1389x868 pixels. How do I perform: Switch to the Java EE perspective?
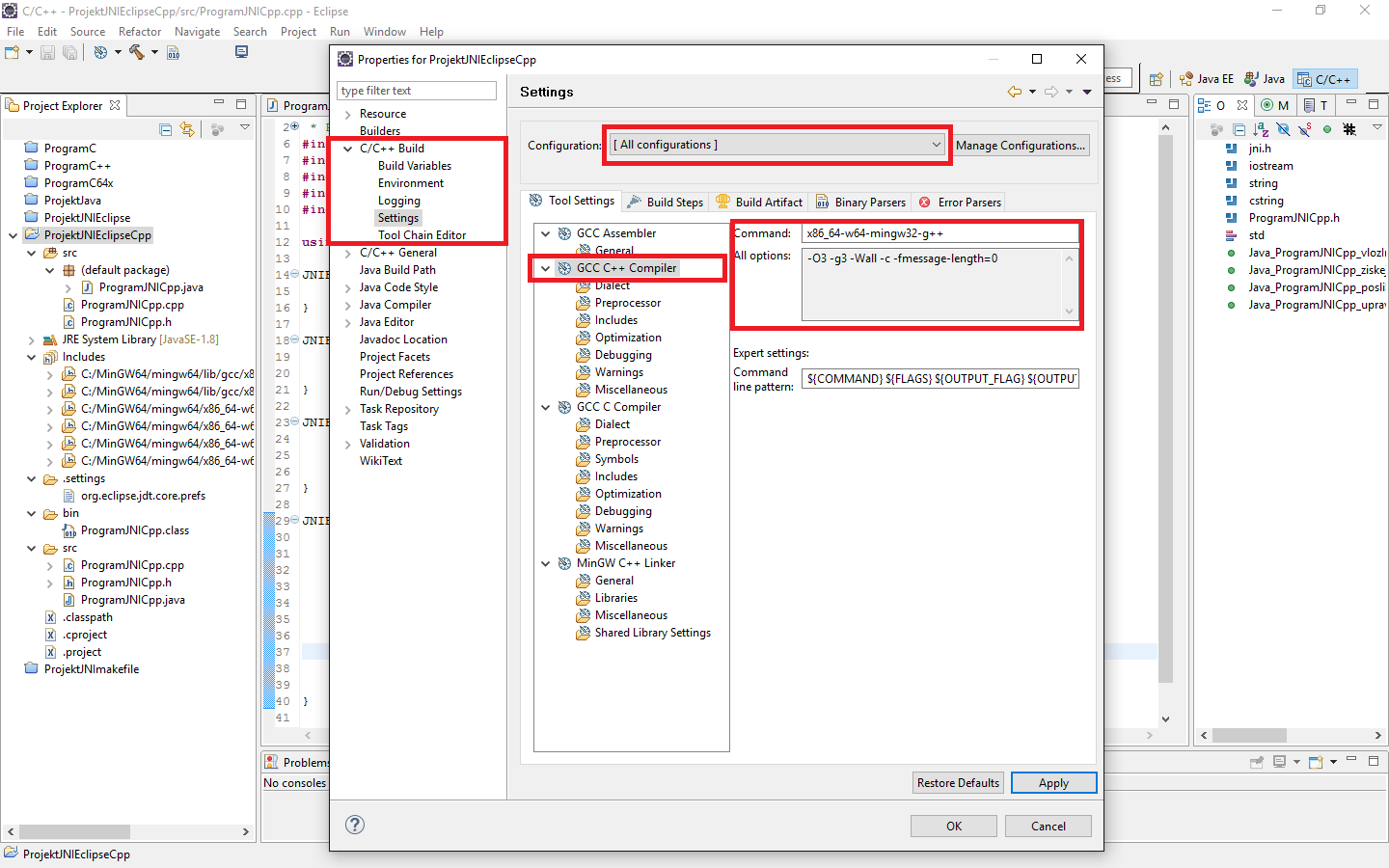pos(1206,78)
